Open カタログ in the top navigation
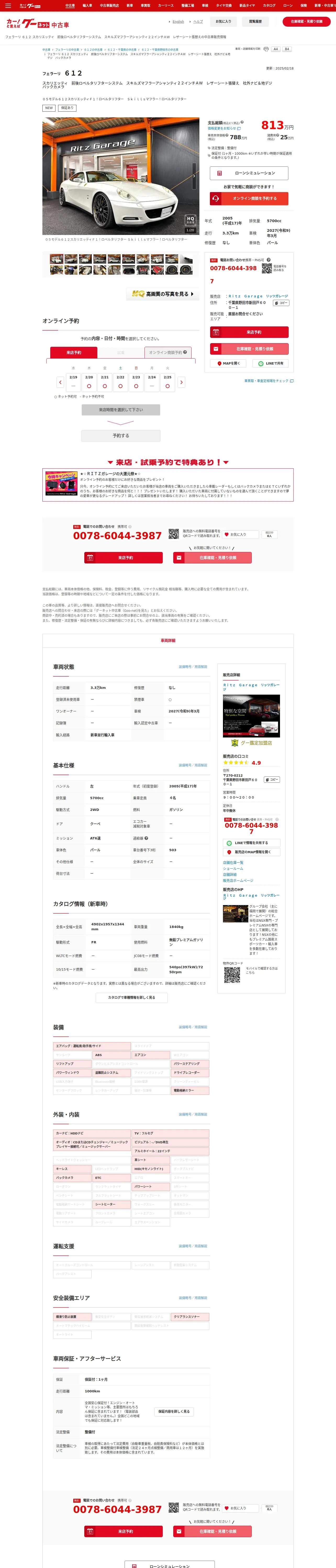336x1568 pixels. tap(269, 5)
